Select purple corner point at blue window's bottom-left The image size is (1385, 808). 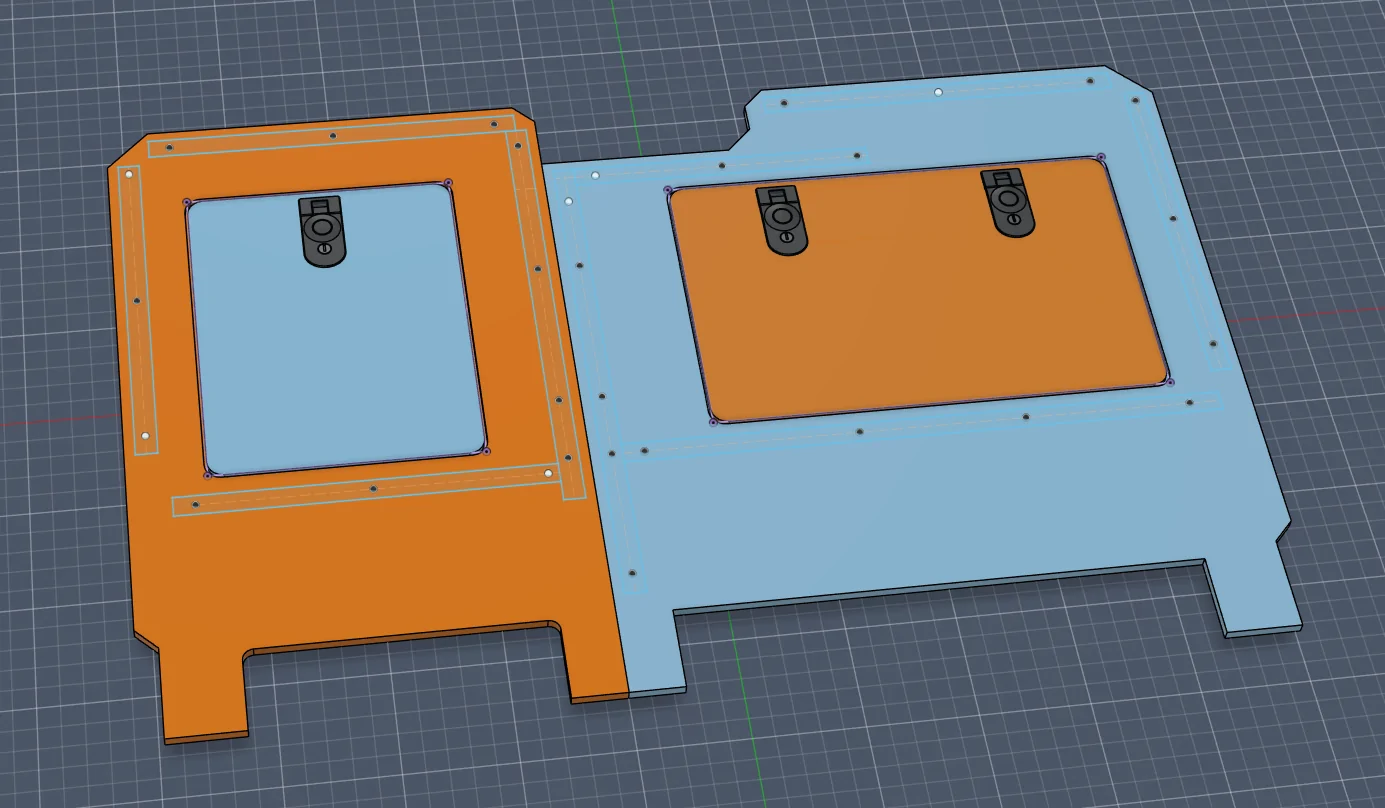click(x=713, y=422)
